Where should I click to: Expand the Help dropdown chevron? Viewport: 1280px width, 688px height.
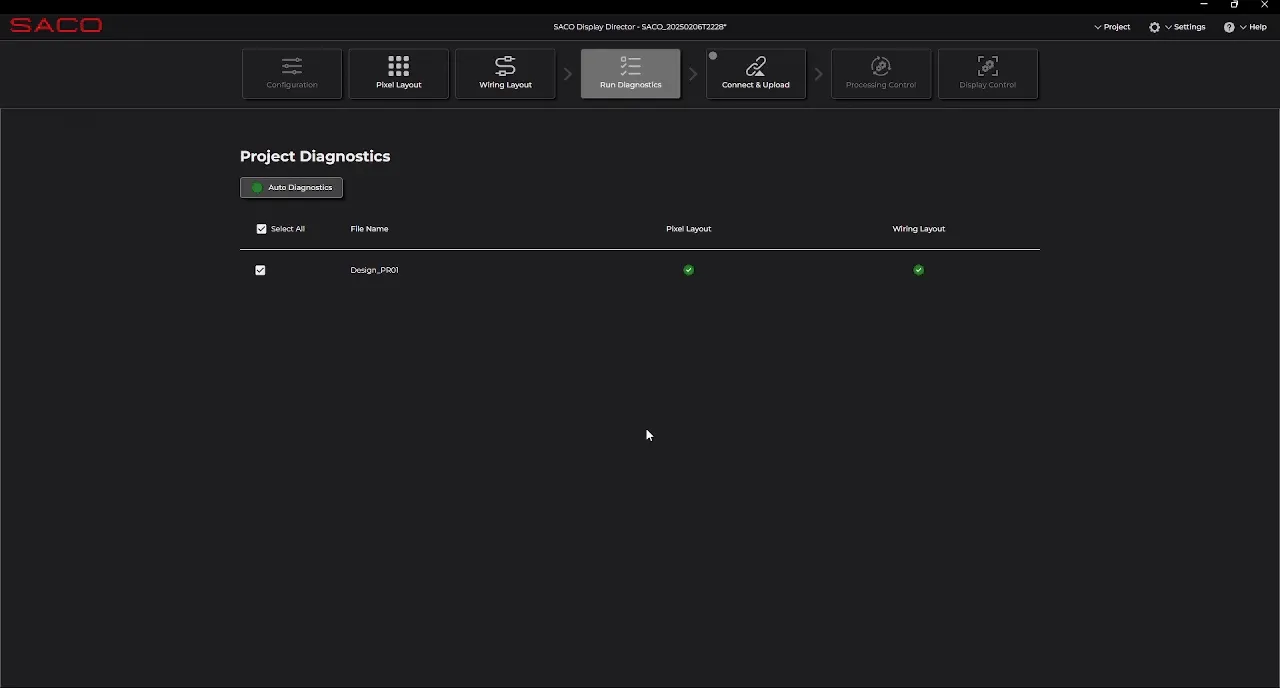pyautogui.click(x=1243, y=27)
